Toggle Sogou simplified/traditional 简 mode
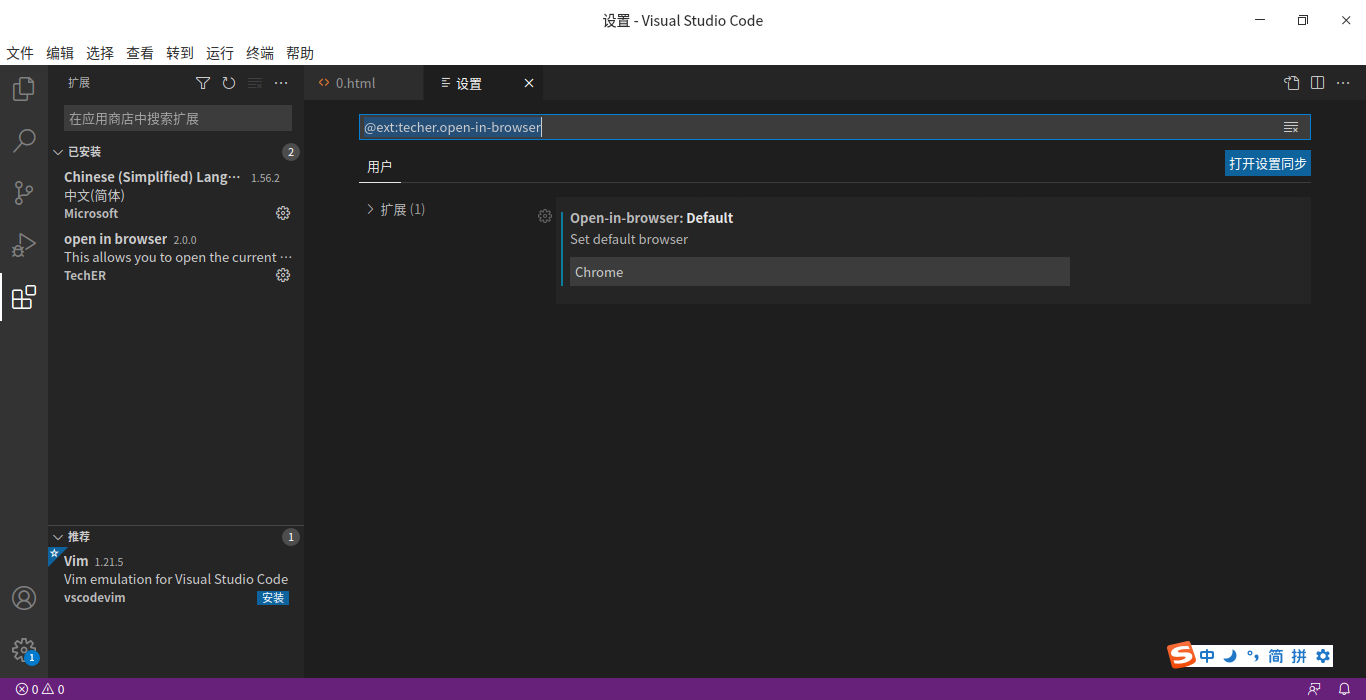Image resolution: width=1366 pixels, height=700 pixels. pos(1276,656)
